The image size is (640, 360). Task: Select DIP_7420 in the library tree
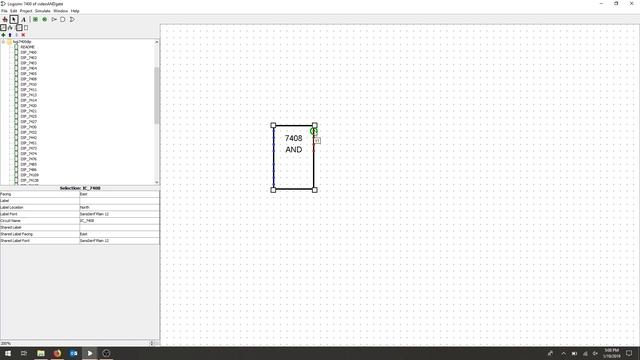[29, 105]
